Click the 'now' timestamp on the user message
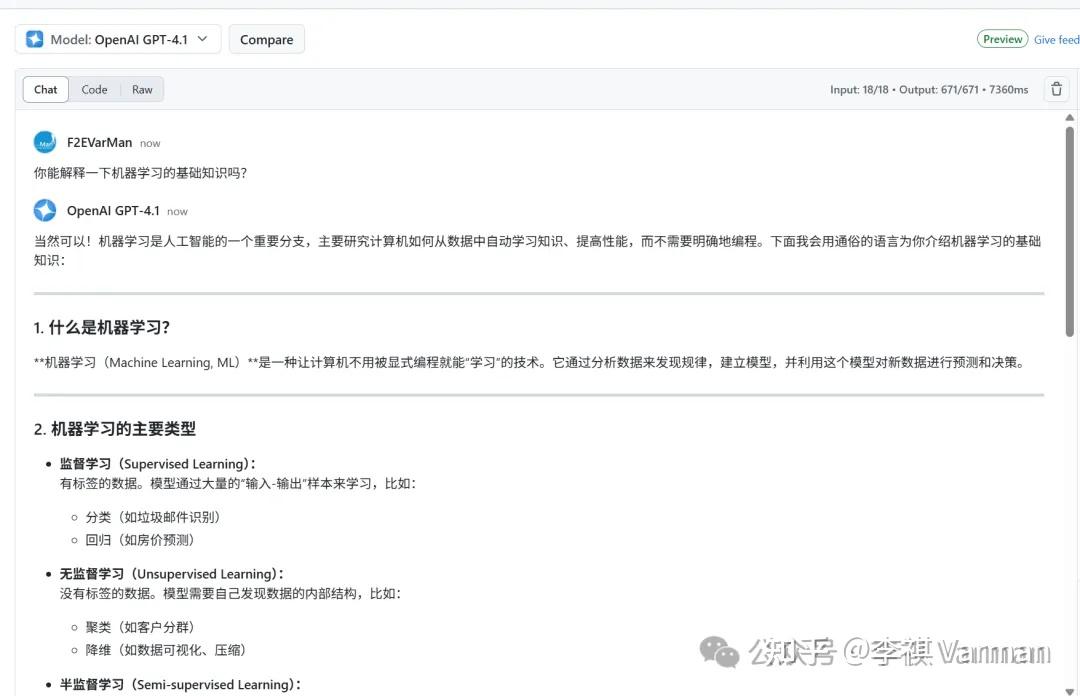This screenshot has width=1080, height=696. point(149,142)
